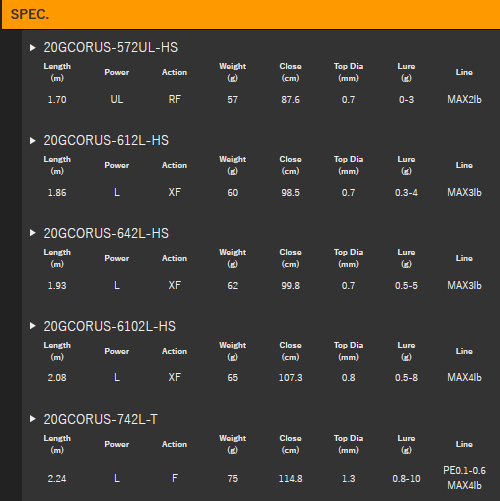Click the triangle marker beside 20GCORUS-6102L-HS

(x=33, y=326)
